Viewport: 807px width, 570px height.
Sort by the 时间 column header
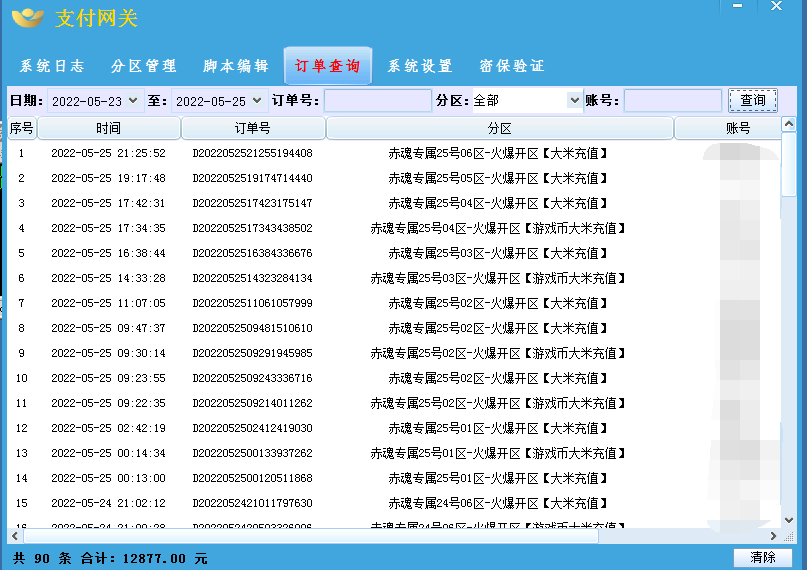tap(109, 129)
